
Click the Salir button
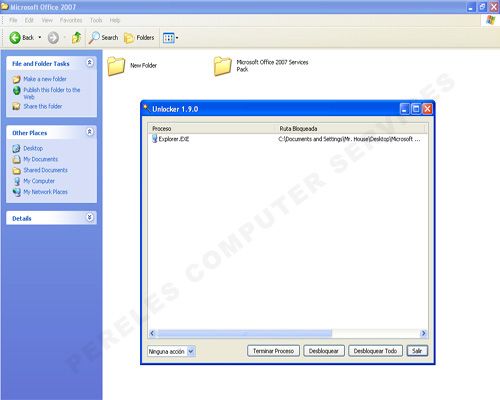[x=417, y=351]
